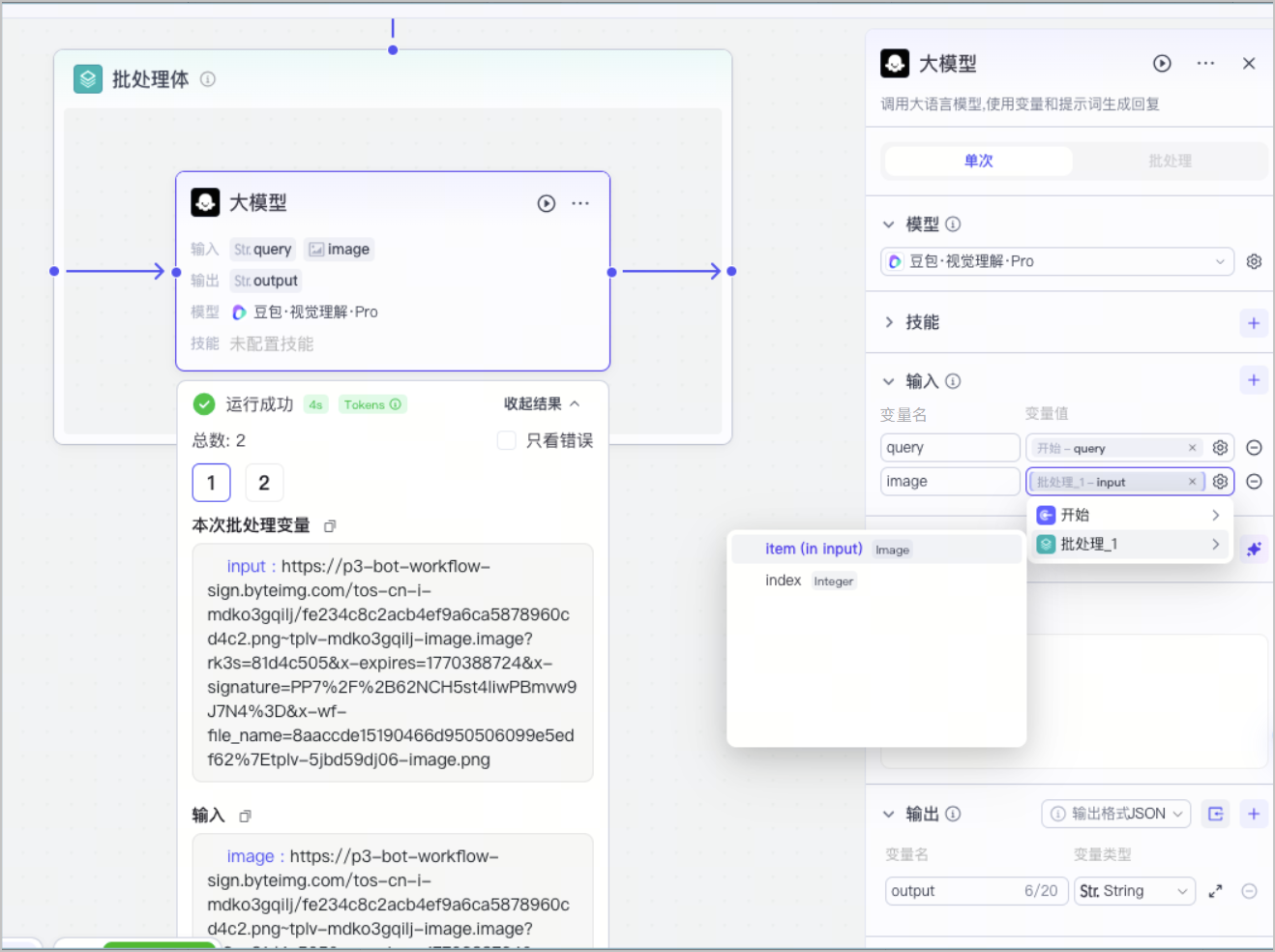The image size is (1275, 952).
Task: Remove the image input row
Action: click(x=1254, y=481)
